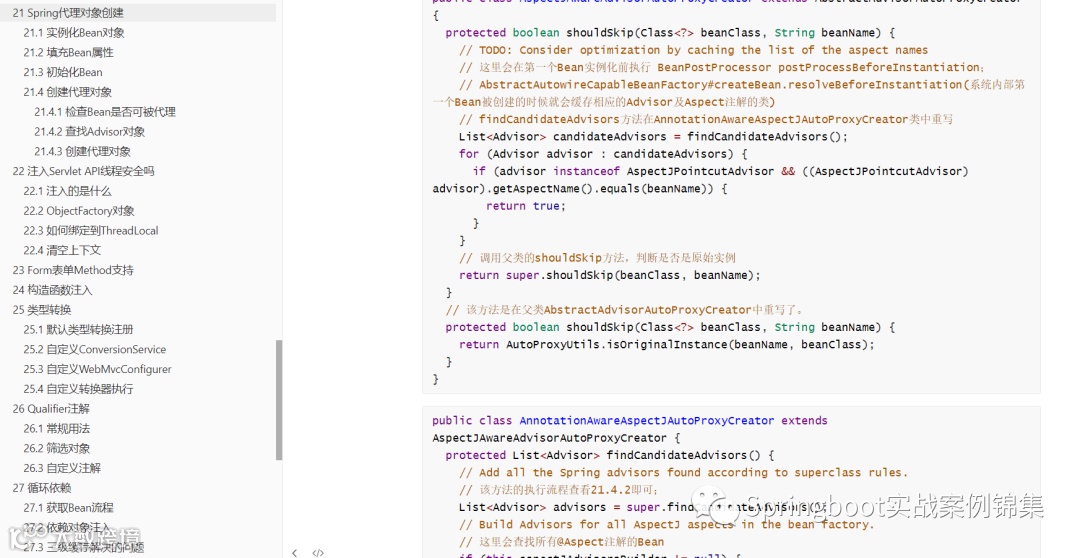Jump to 21.4.2 查找Advisor对象
1080x558 pixels.
[x=90, y=132]
